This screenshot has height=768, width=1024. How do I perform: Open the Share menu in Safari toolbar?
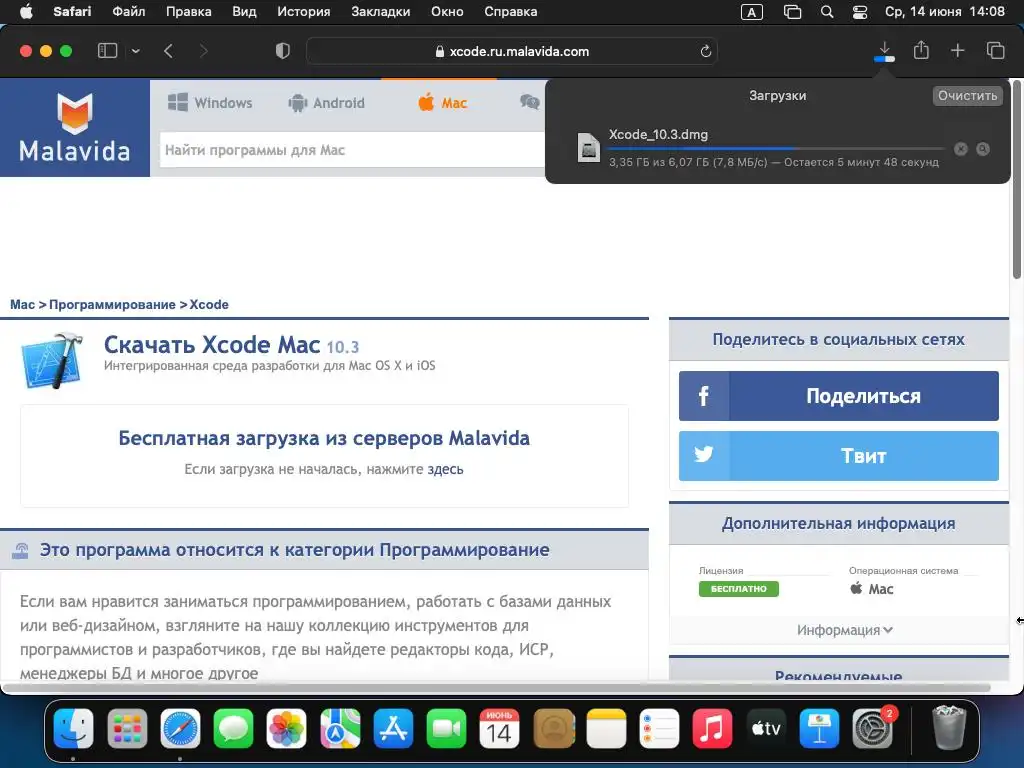coord(921,50)
